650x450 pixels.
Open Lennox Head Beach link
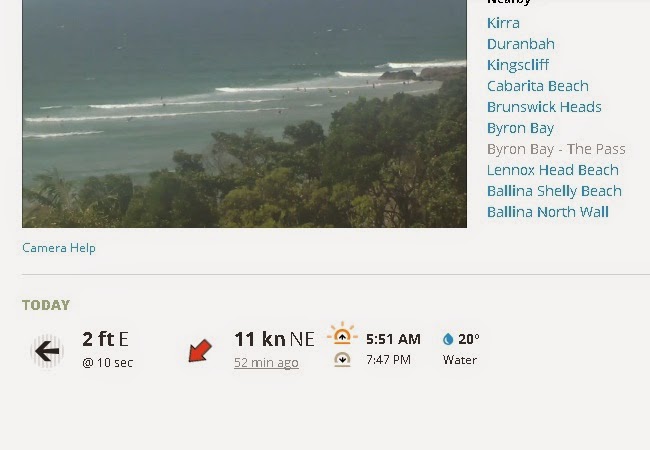pos(553,170)
